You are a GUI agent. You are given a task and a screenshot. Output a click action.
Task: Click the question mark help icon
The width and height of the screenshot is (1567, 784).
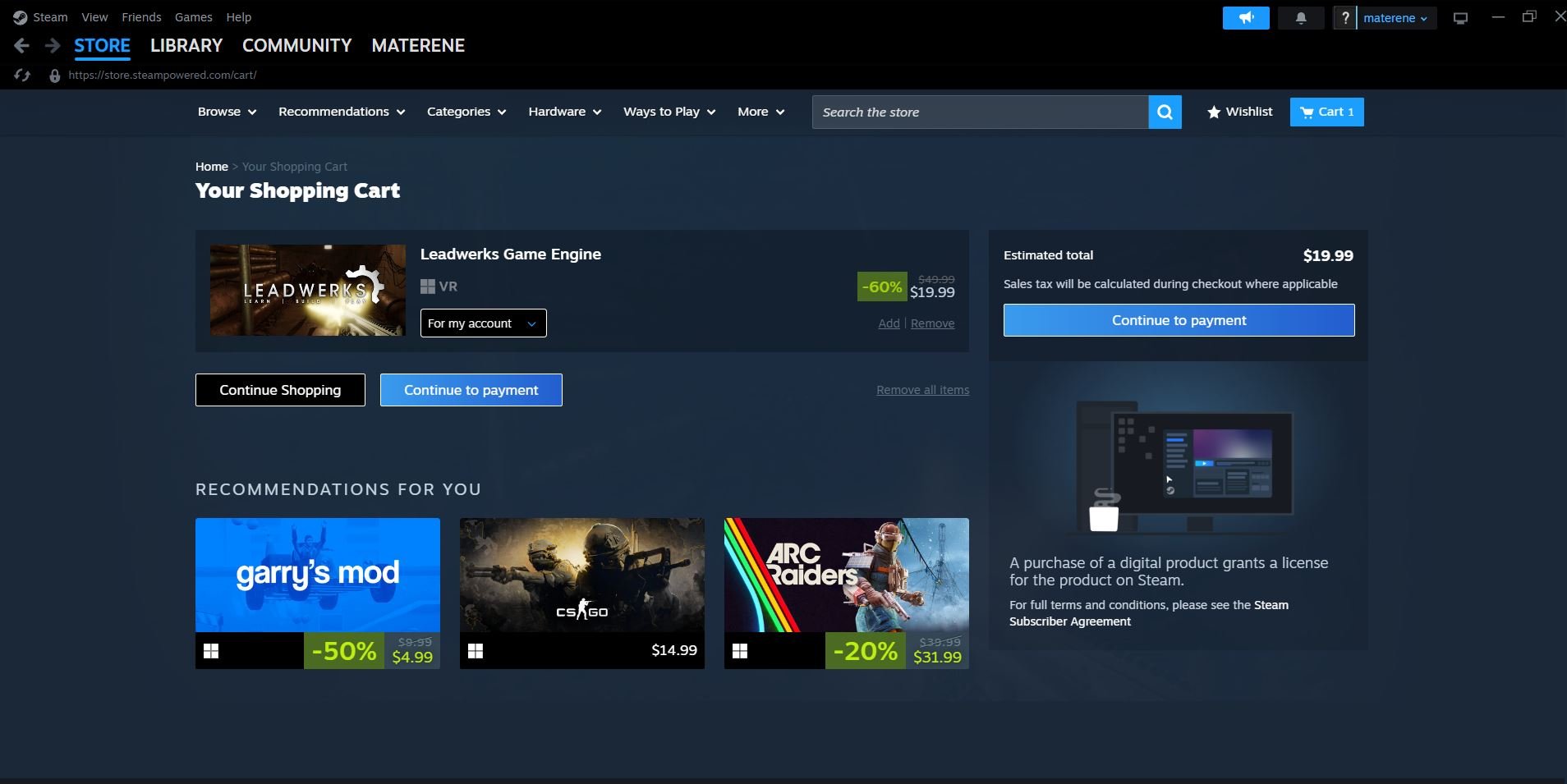click(x=1344, y=18)
